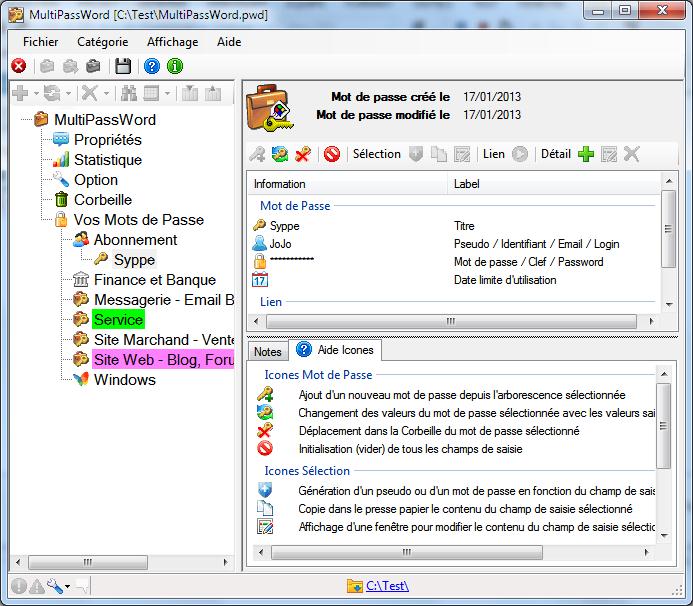Click the tree panel horizontal scrollbar thumb

pyautogui.click(x=88, y=562)
